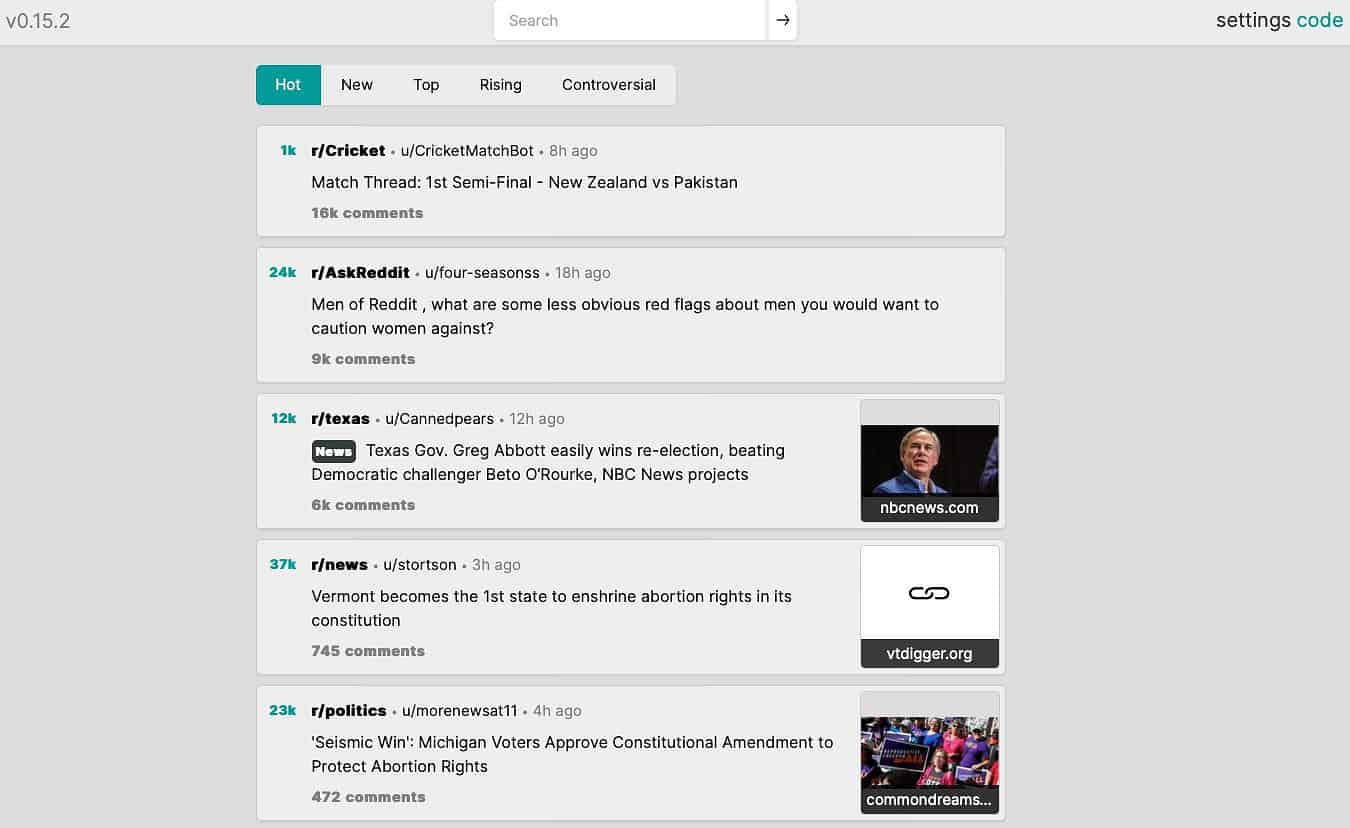Image resolution: width=1350 pixels, height=828 pixels.
Task: Open the Michigan voters abortion rights post
Action: coord(572,754)
